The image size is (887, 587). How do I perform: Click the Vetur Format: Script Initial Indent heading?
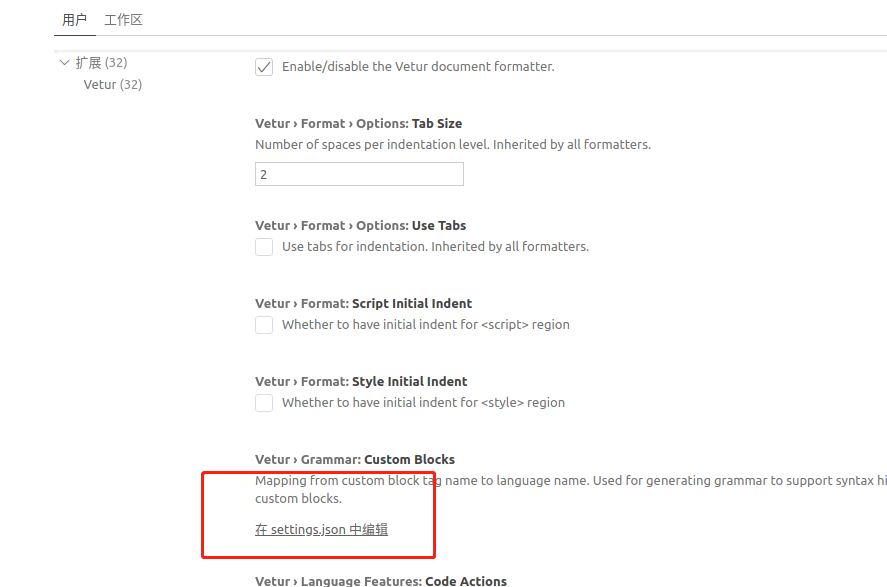(x=361, y=303)
